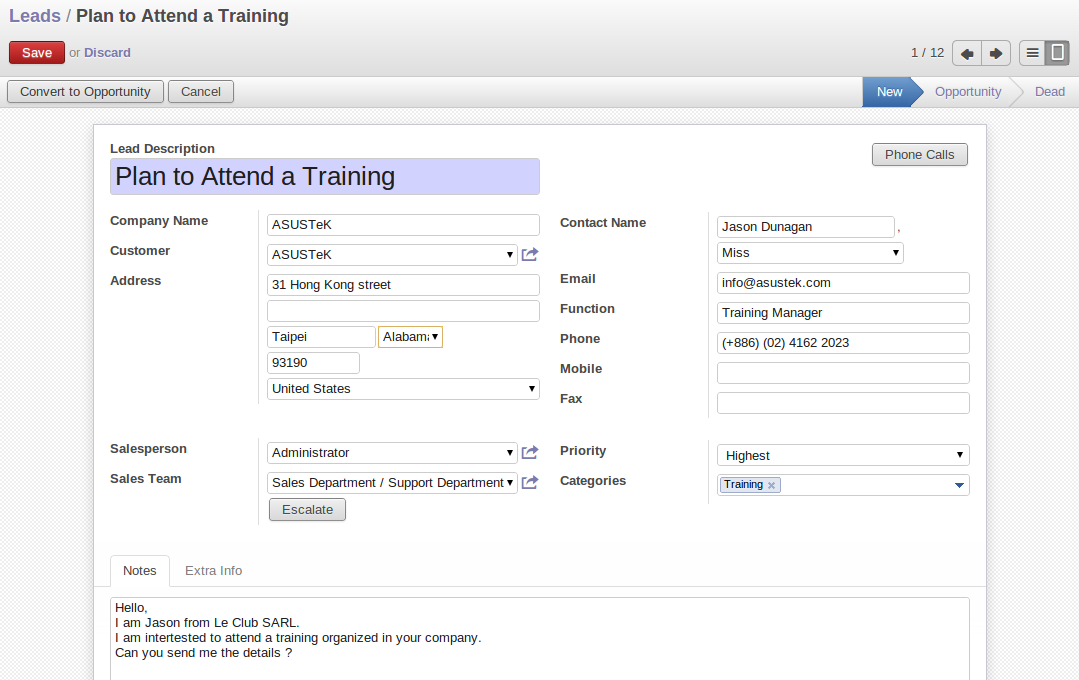Select the Opportunity stage
This screenshot has height=680, width=1079.
pyautogui.click(x=967, y=92)
